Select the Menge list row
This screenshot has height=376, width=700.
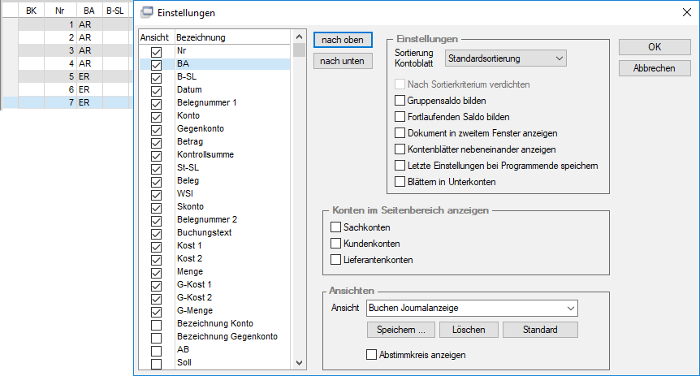[215, 272]
